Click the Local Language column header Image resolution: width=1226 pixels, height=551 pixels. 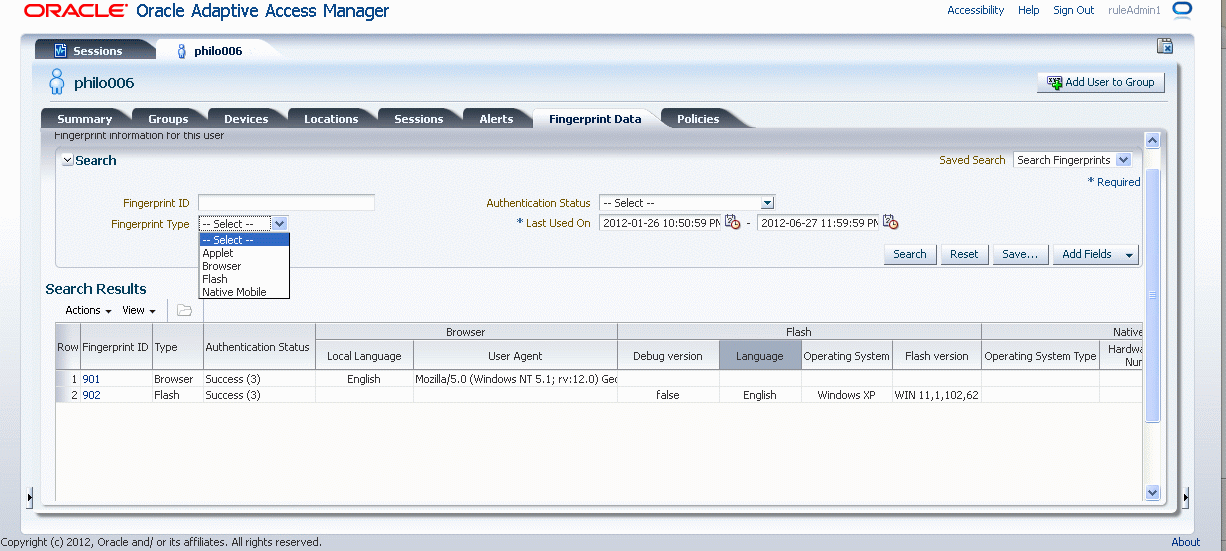(x=364, y=355)
